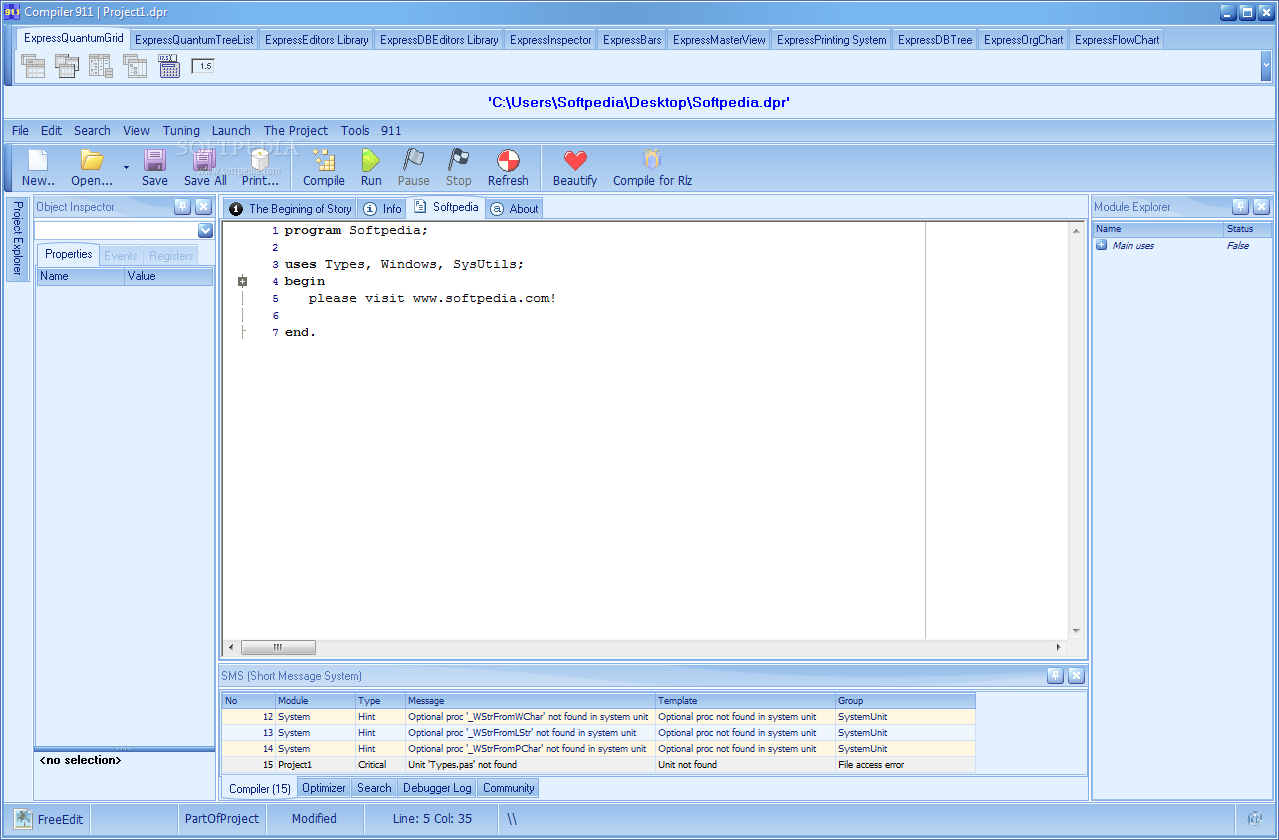This screenshot has width=1279, height=840.
Task: Click the Save floppy disk icon
Action: click(155, 160)
